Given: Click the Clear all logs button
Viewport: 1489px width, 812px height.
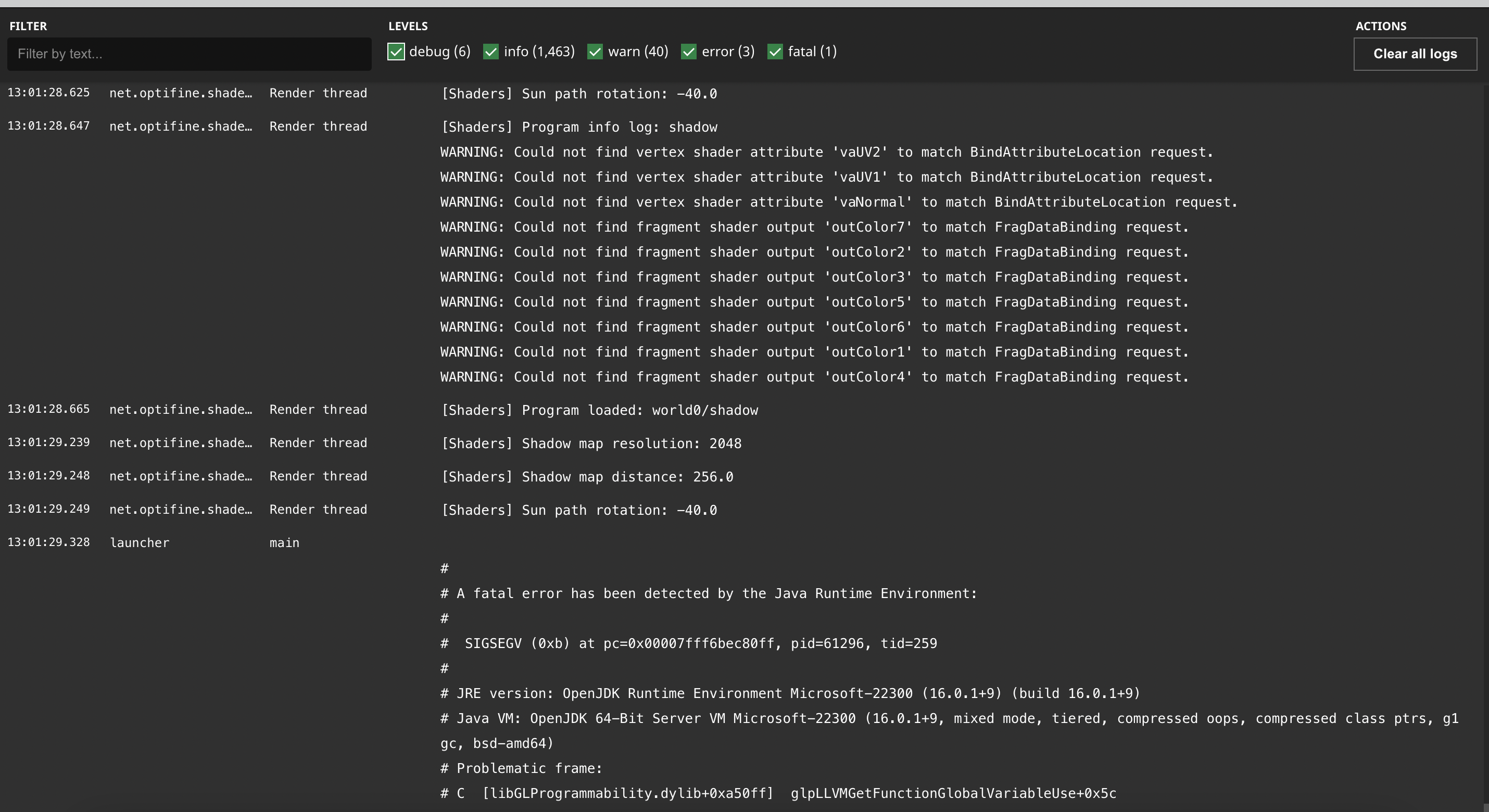Looking at the screenshot, I should point(1415,54).
